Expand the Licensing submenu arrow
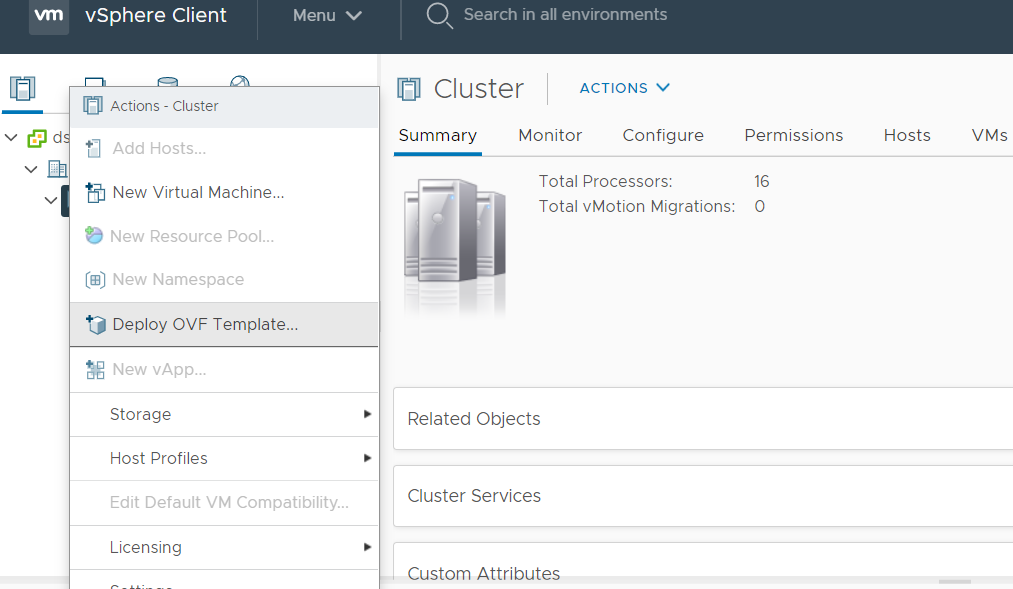This screenshot has width=1013, height=589. coord(367,547)
